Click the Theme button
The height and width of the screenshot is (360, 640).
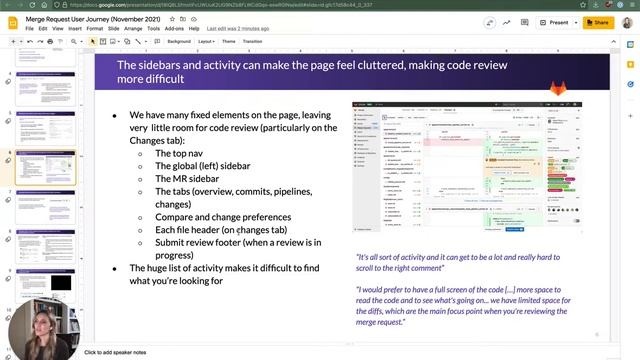[229, 42]
